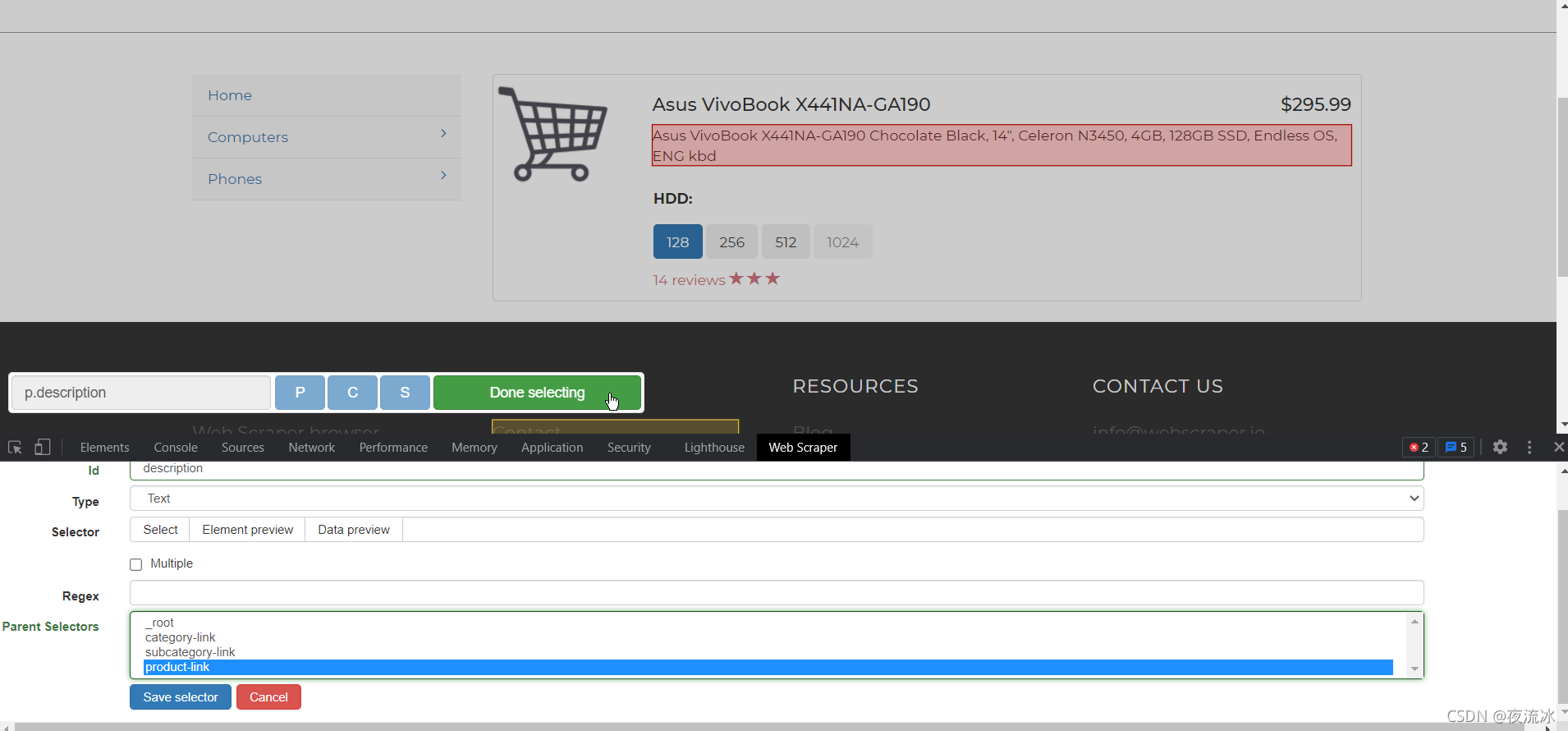Click the Save selector button
Viewport: 1568px width, 731px height.
click(181, 697)
